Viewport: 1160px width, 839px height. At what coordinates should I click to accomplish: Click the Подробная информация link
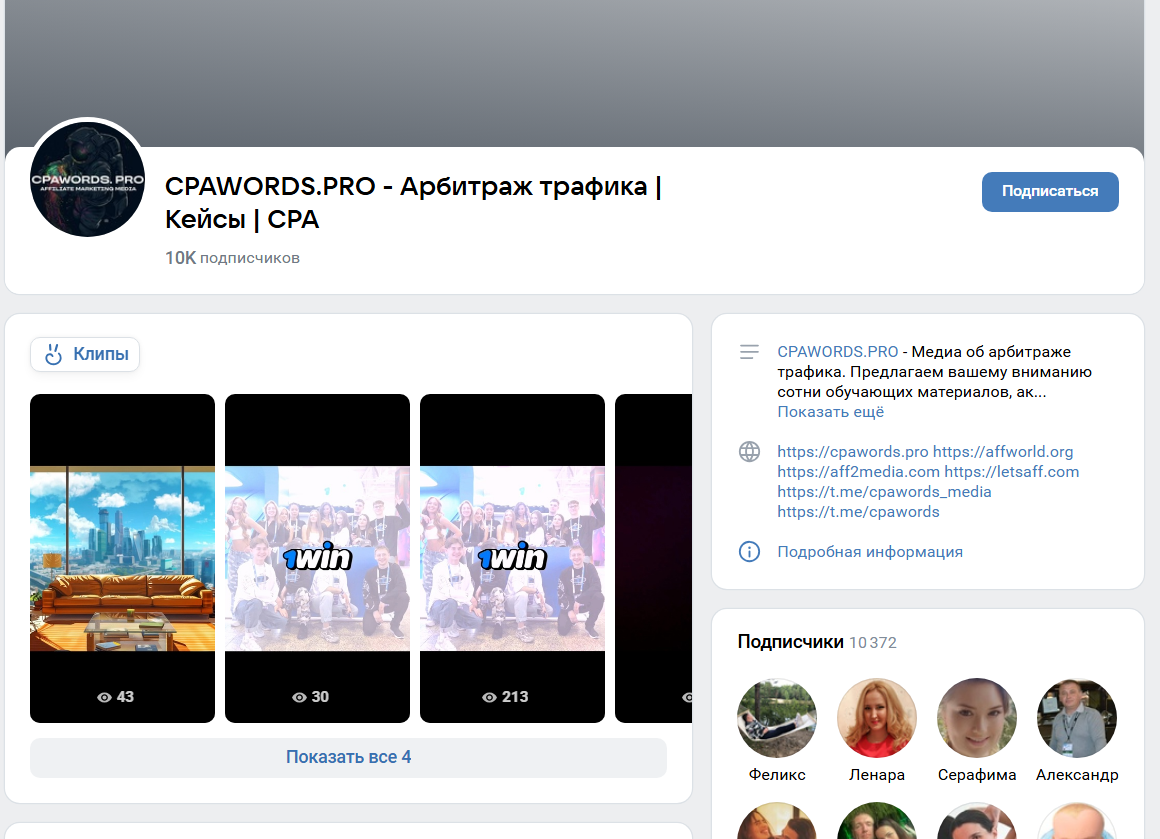click(x=870, y=552)
